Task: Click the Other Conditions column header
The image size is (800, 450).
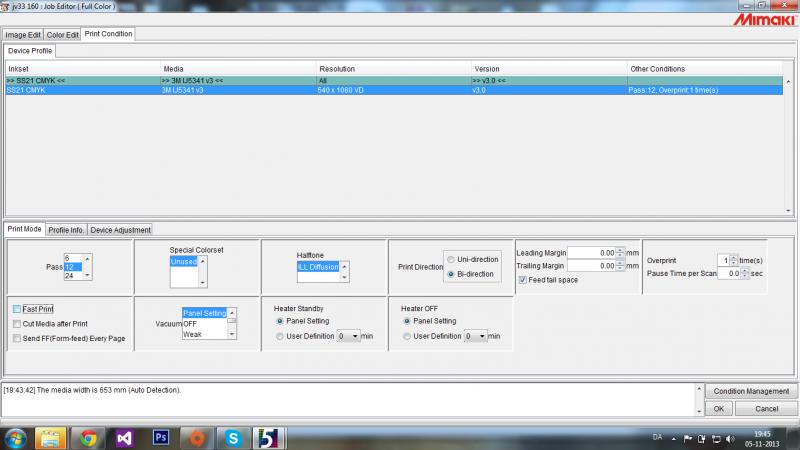Action: click(705, 69)
